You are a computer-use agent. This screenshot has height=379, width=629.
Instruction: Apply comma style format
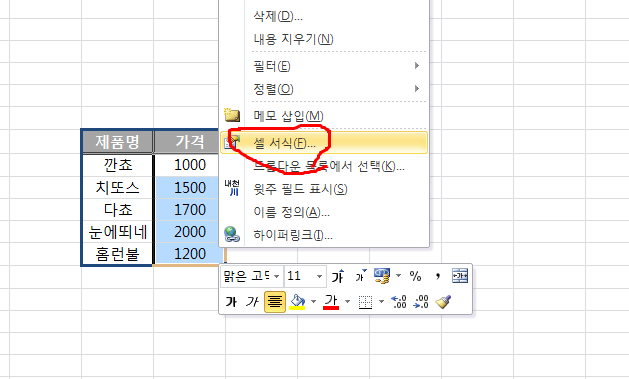click(x=438, y=276)
